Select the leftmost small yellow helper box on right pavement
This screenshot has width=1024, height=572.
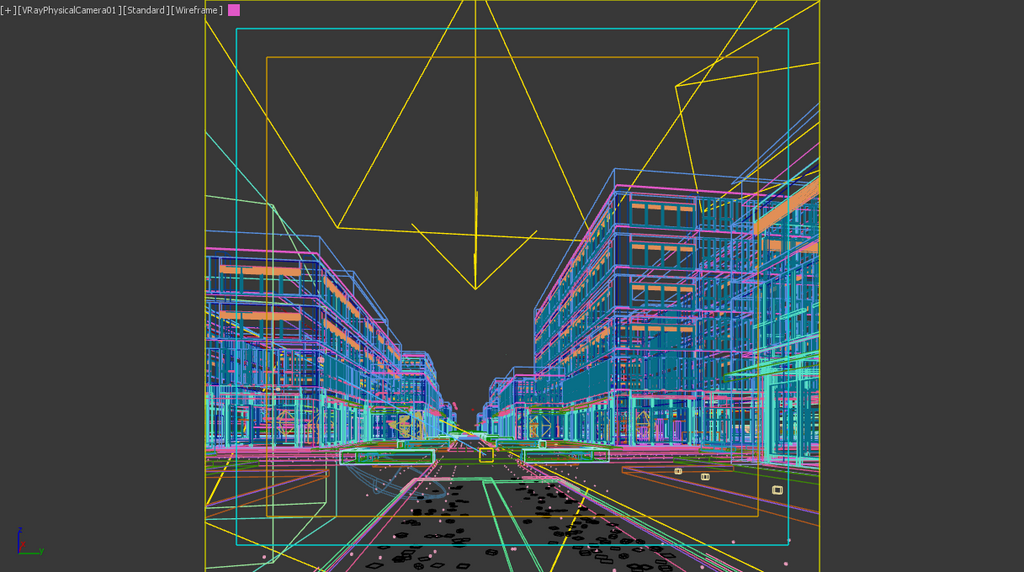[x=678, y=470]
